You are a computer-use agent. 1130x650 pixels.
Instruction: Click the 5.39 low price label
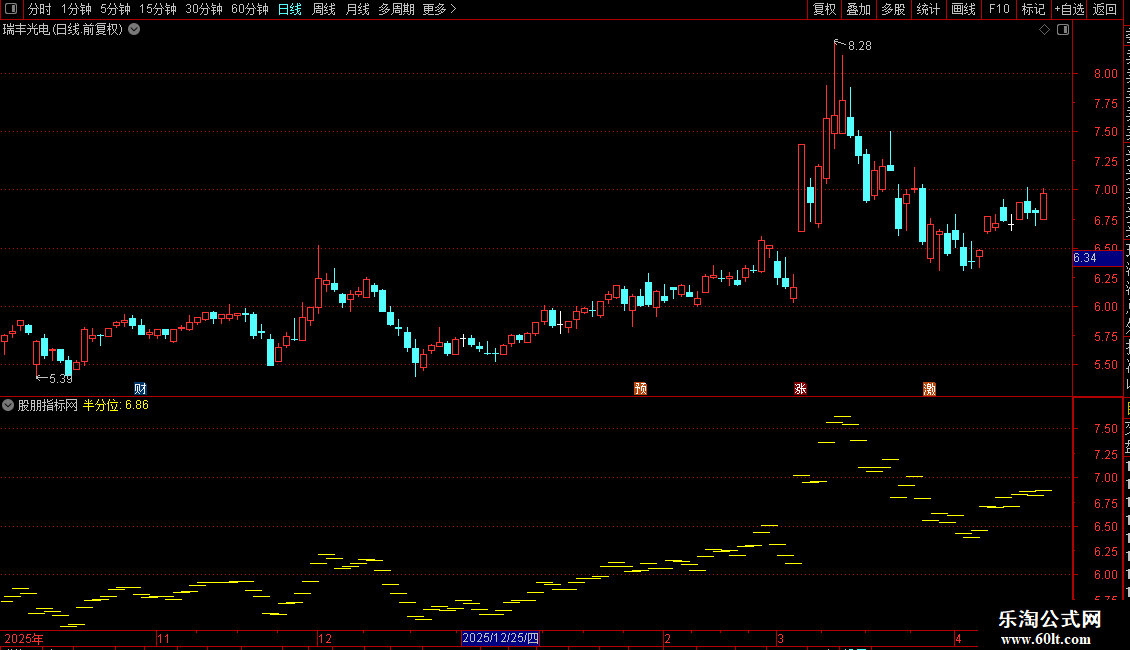click(61, 379)
